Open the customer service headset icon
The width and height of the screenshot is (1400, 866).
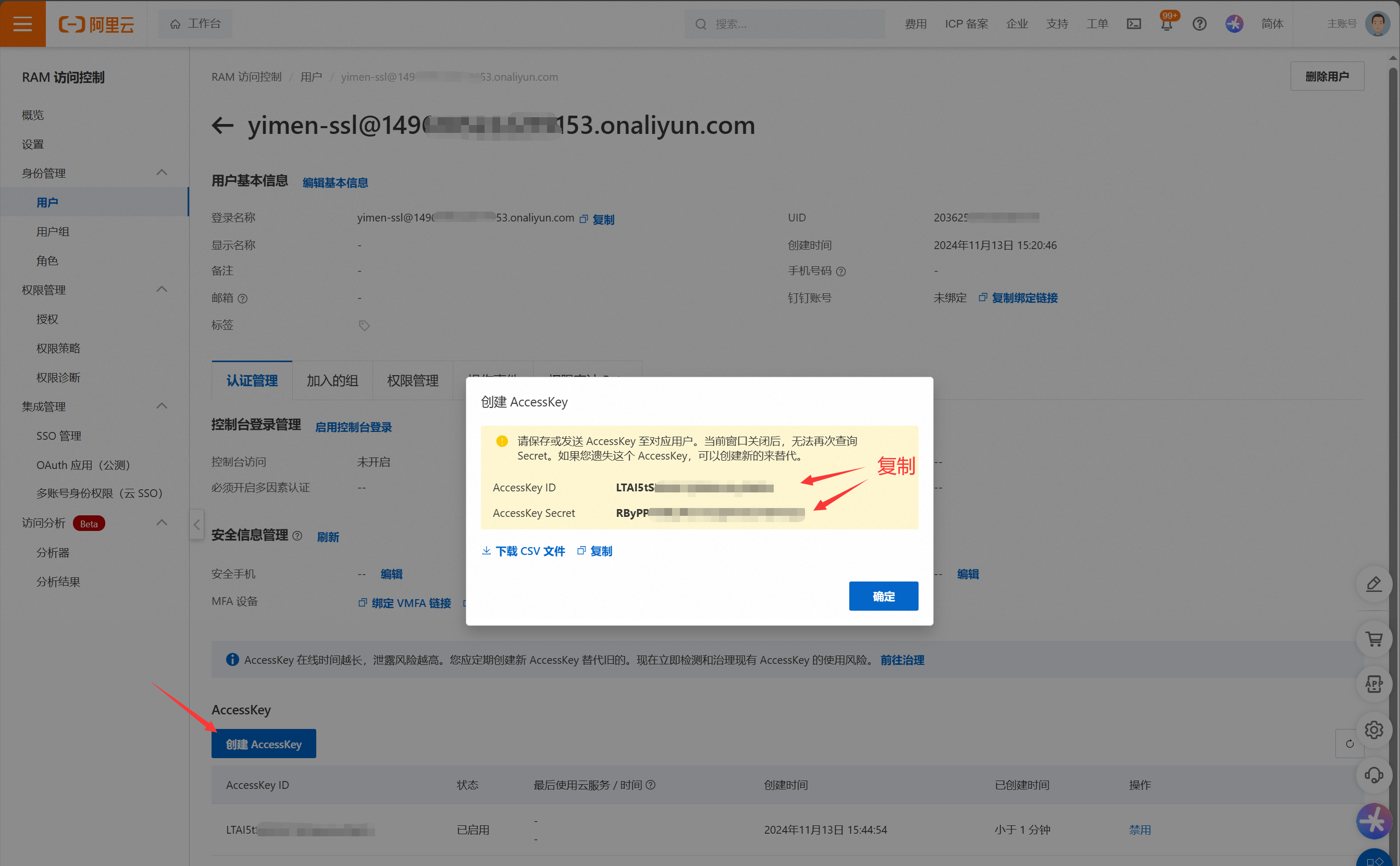(x=1373, y=775)
